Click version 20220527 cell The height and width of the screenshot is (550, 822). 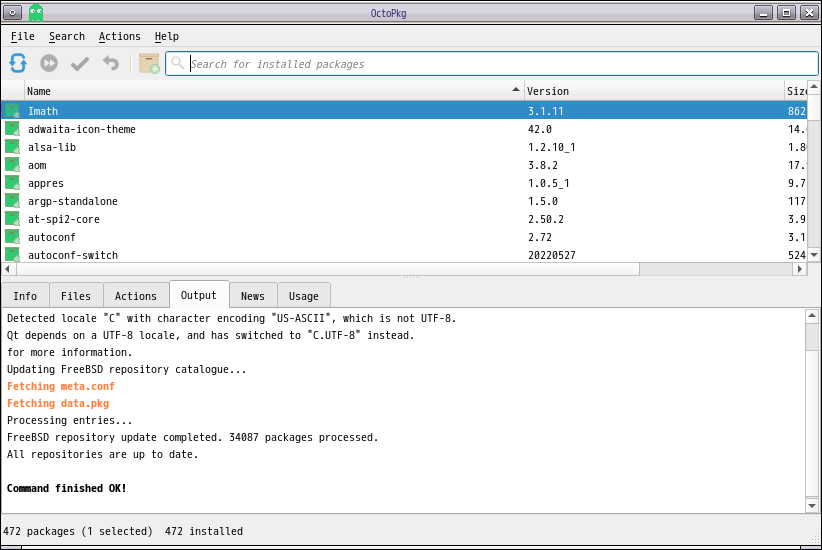click(x=551, y=255)
